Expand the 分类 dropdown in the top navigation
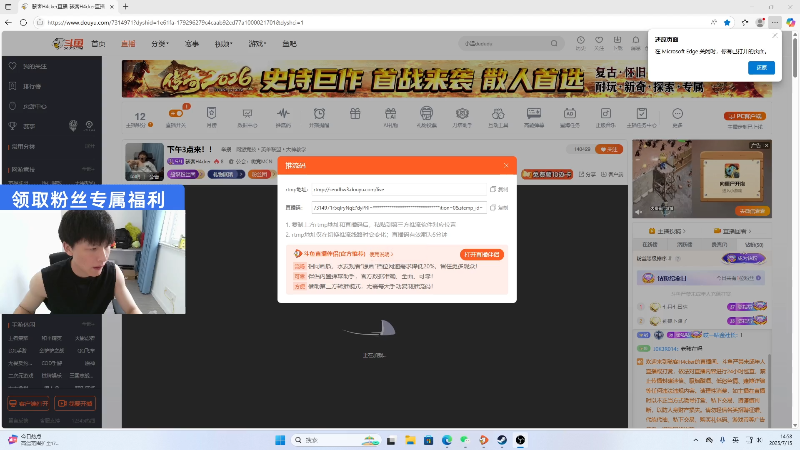The width and height of the screenshot is (800, 450). [x=160, y=44]
